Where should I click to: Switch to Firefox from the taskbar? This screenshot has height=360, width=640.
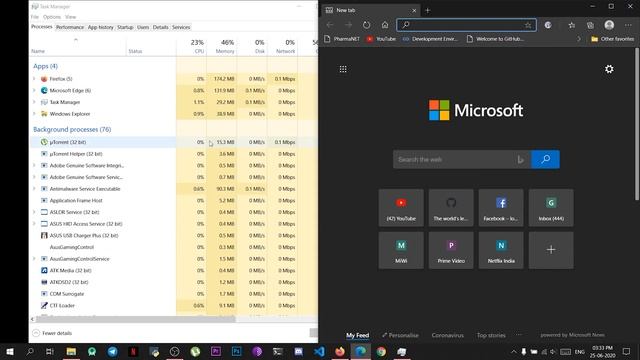[x=340, y=351]
